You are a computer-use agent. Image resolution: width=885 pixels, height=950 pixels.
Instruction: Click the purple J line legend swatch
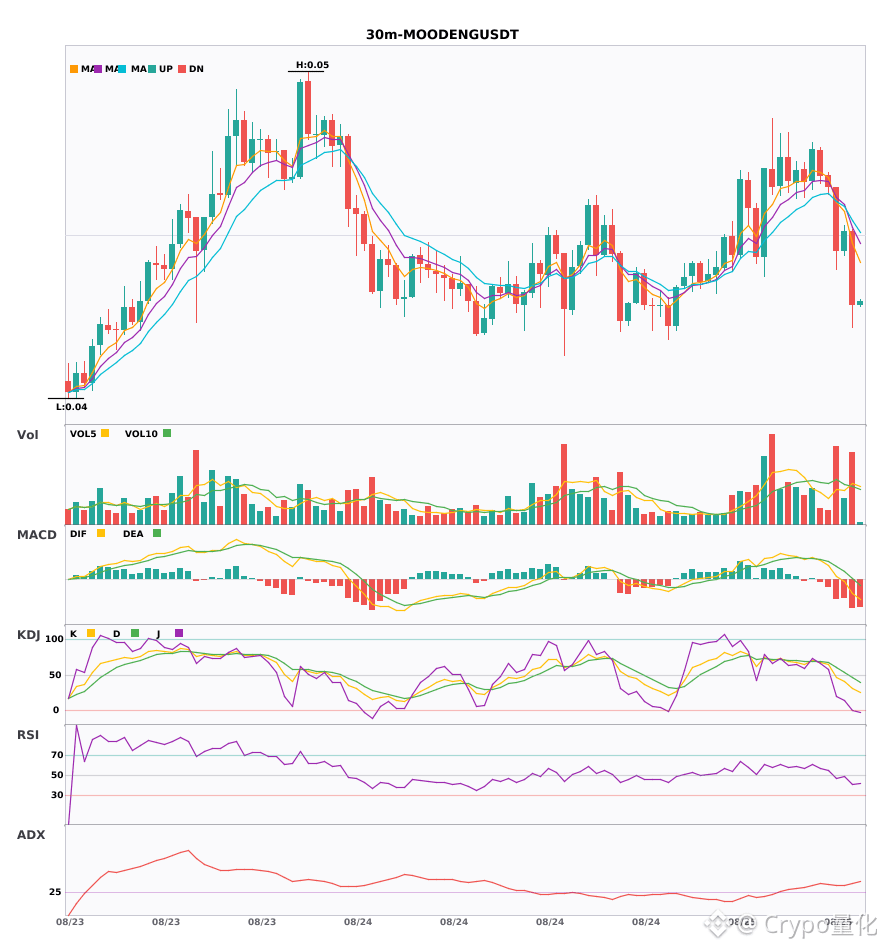(x=179, y=633)
